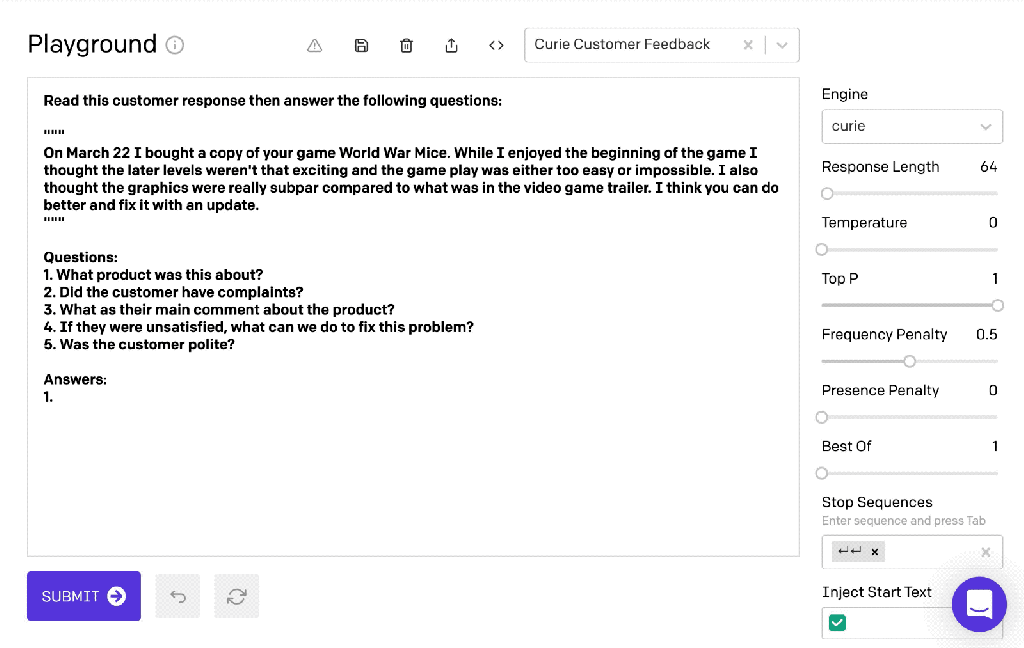The image size is (1024, 648).
Task: Open the Intercom chat bubble
Action: point(979,604)
